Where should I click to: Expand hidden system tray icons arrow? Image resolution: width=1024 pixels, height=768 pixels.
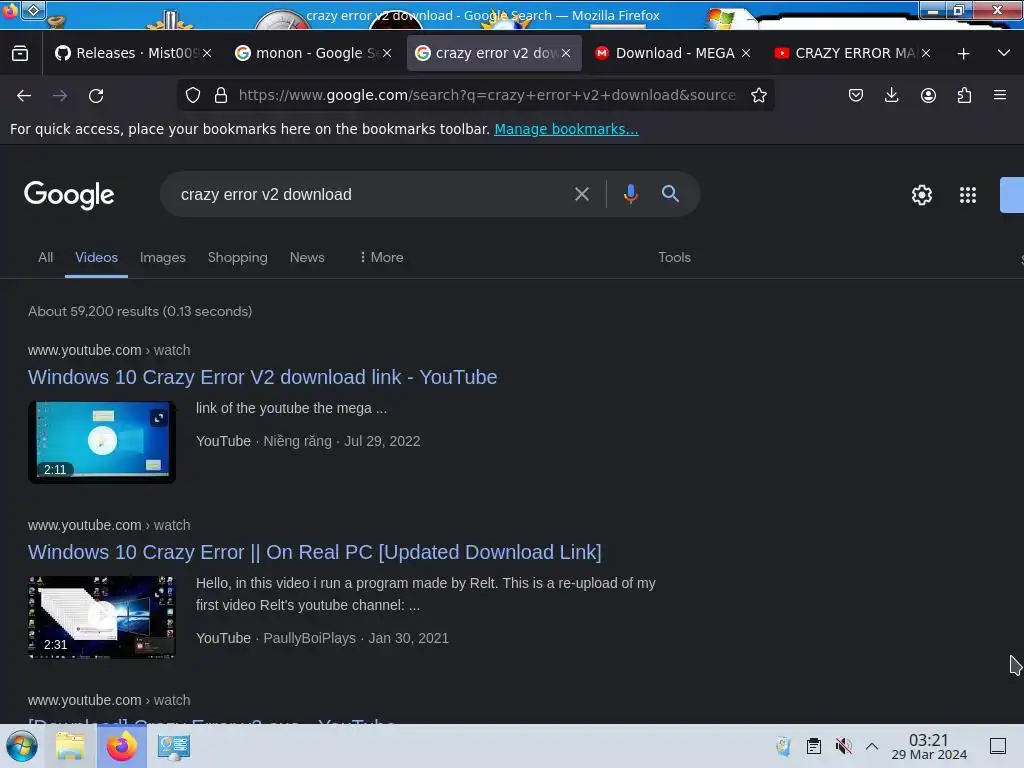[x=872, y=746]
